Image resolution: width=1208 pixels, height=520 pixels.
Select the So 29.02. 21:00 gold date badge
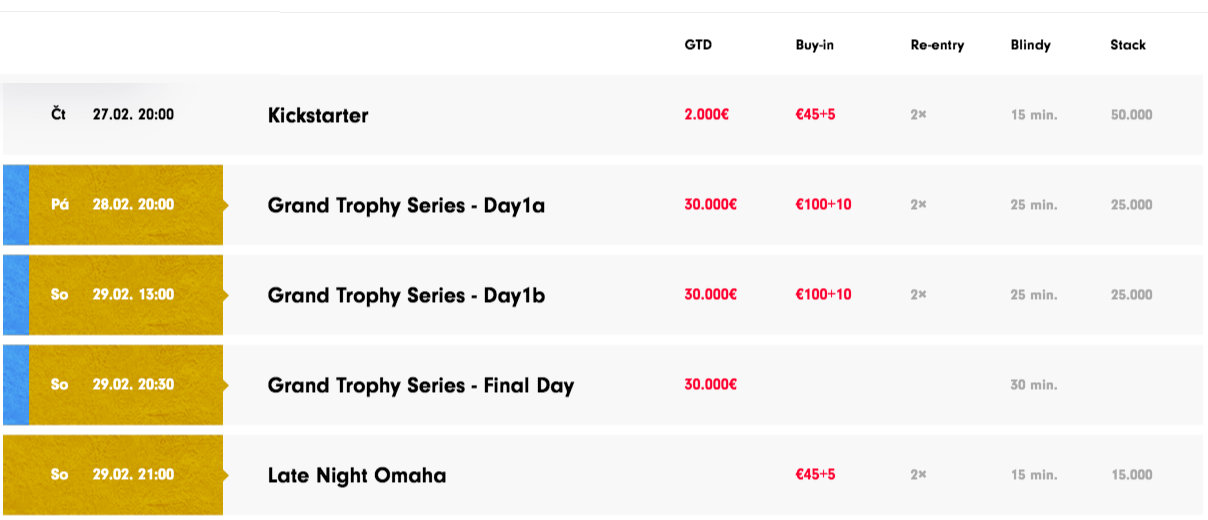(x=113, y=475)
